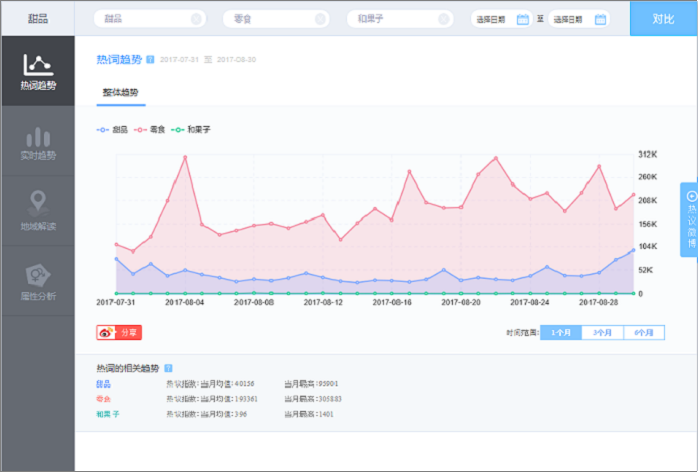The width and height of the screenshot is (698, 472).
Task: Open 属性分析 in the sidebar
Action: pyautogui.click(x=37, y=281)
